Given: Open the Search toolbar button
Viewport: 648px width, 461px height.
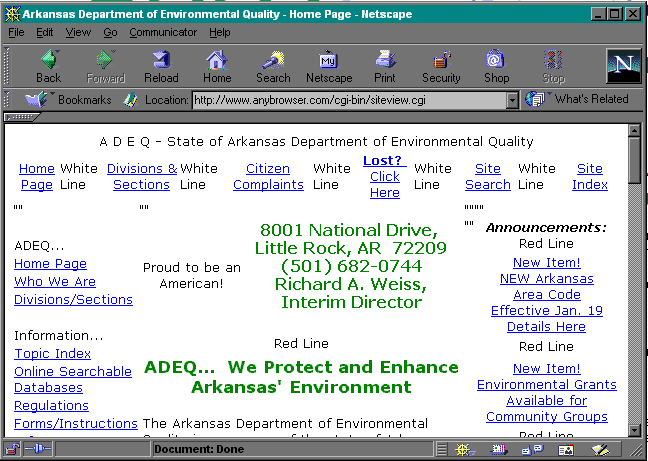Looking at the screenshot, I should [273, 66].
